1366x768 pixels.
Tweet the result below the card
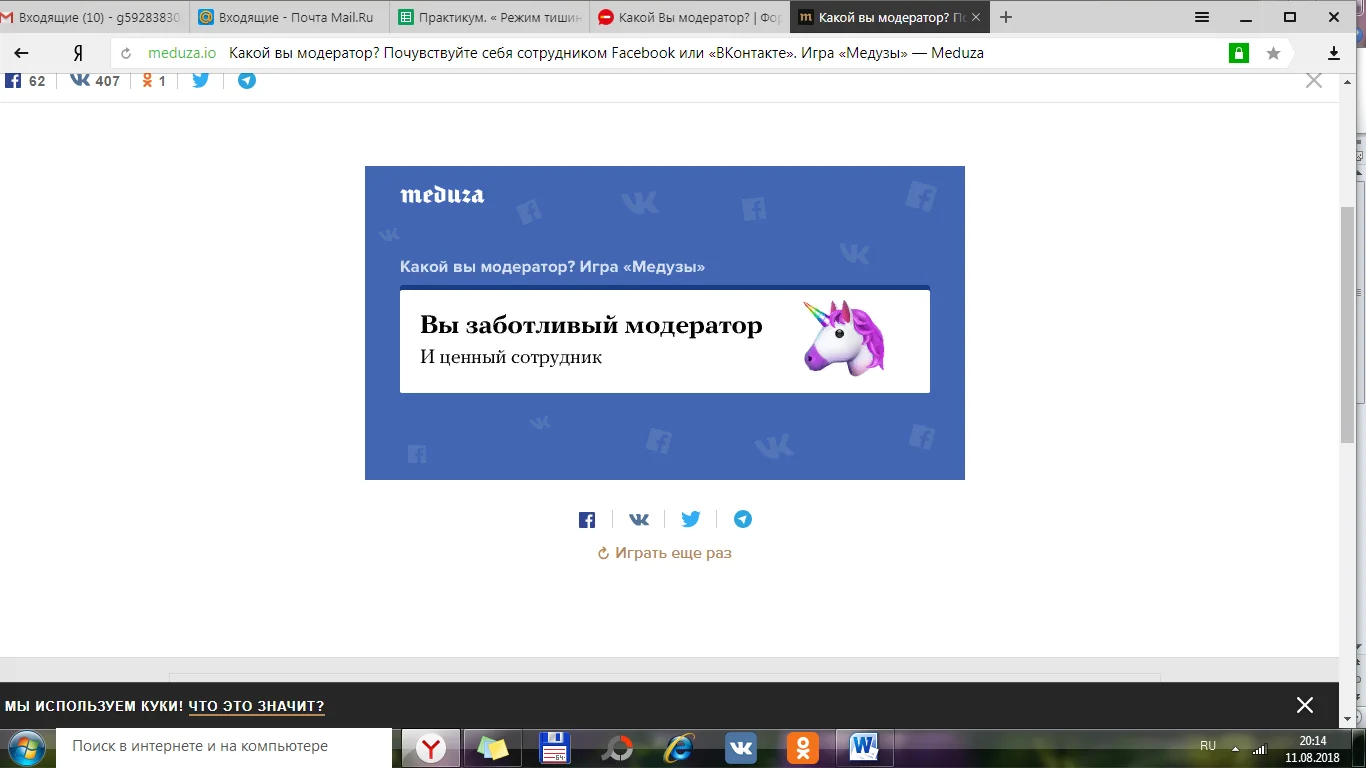click(x=691, y=519)
